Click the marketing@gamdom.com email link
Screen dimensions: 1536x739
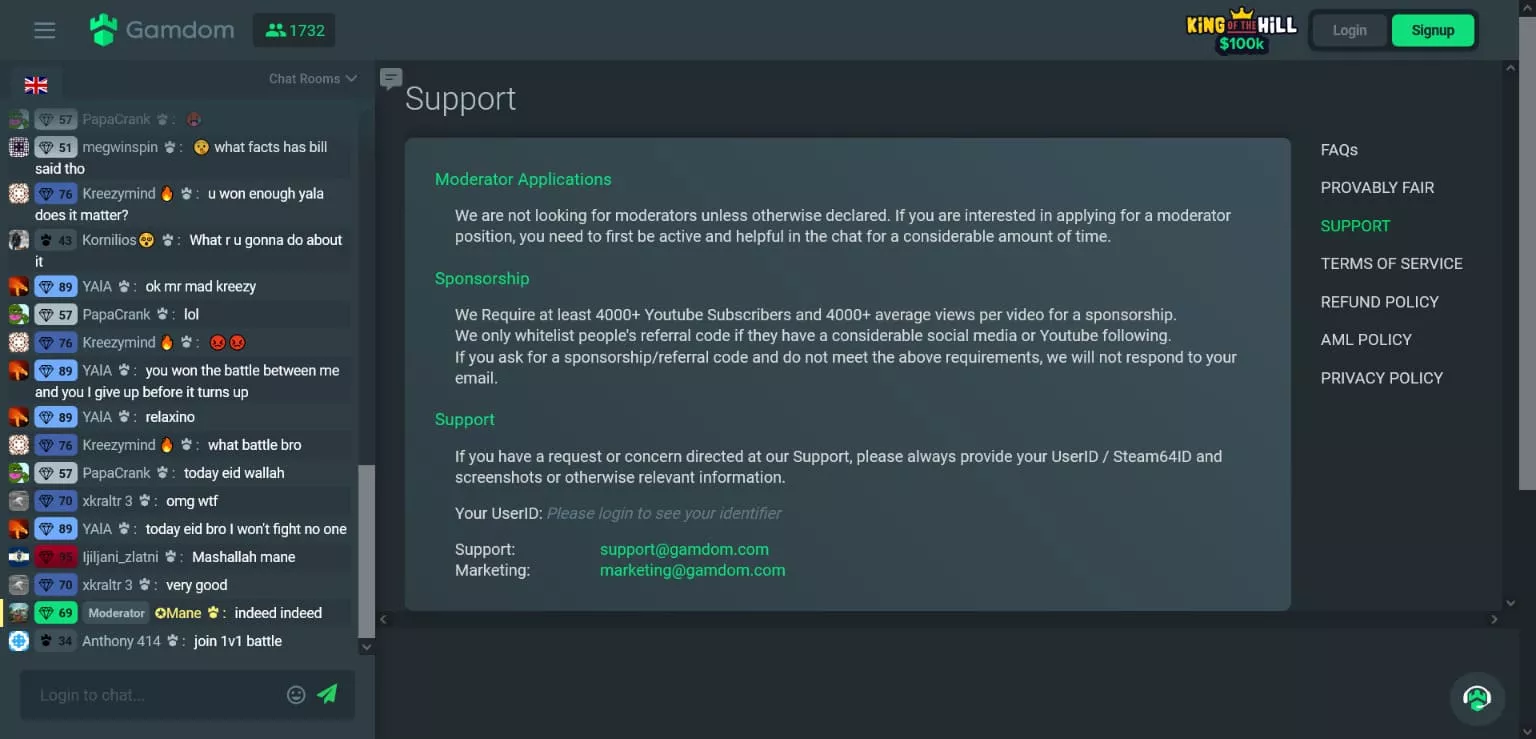(692, 570)
